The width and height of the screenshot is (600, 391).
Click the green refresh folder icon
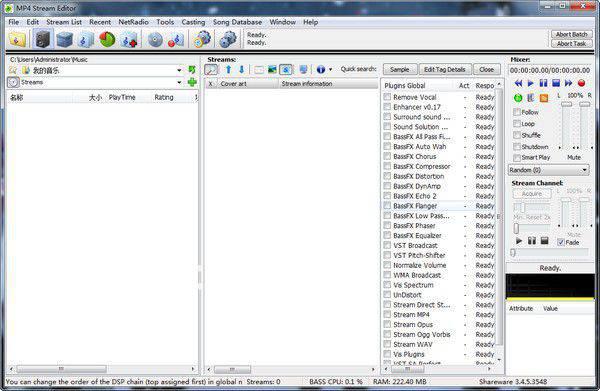click(x=192, y=70)
